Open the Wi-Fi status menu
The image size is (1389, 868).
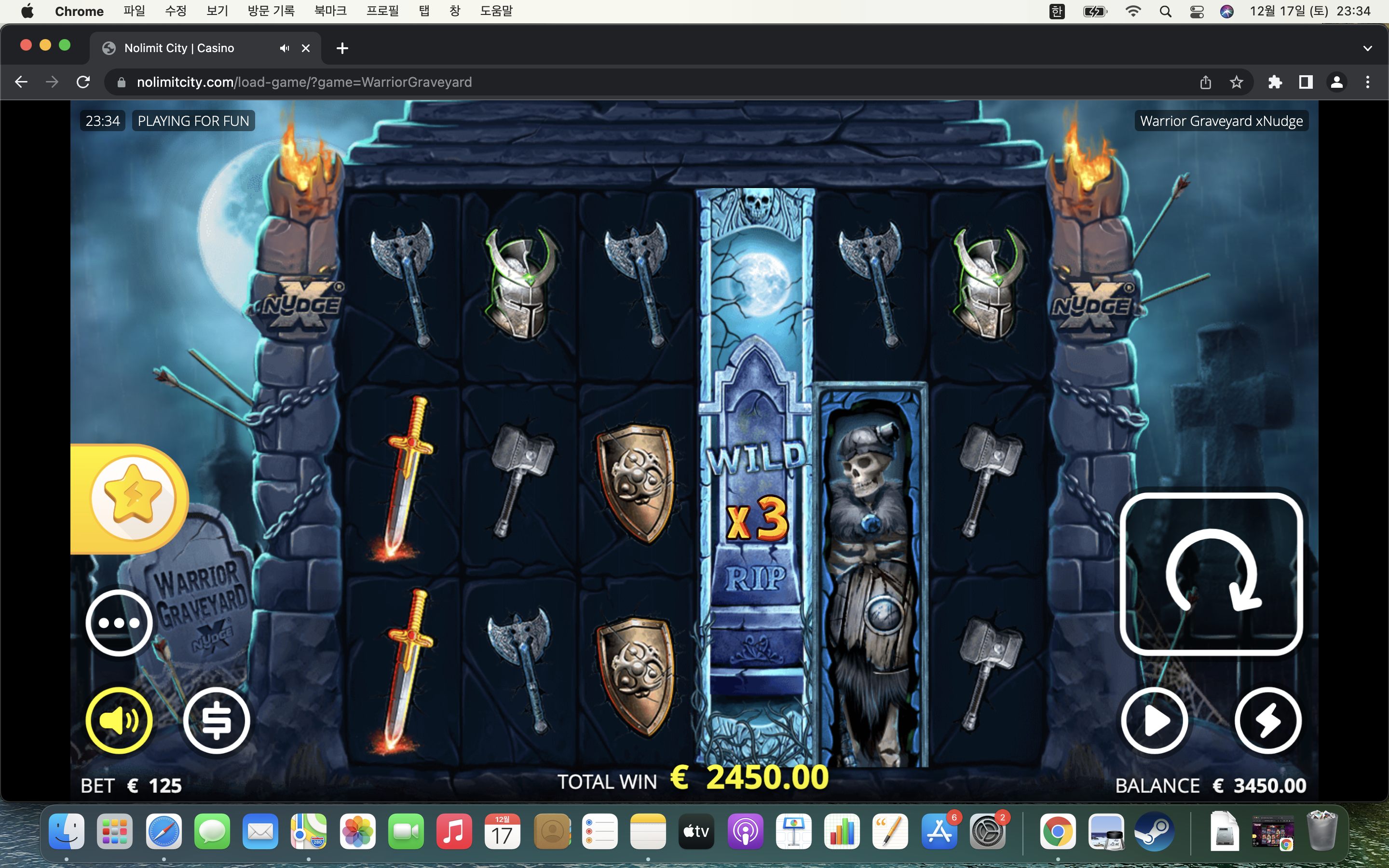(1133, 12)
